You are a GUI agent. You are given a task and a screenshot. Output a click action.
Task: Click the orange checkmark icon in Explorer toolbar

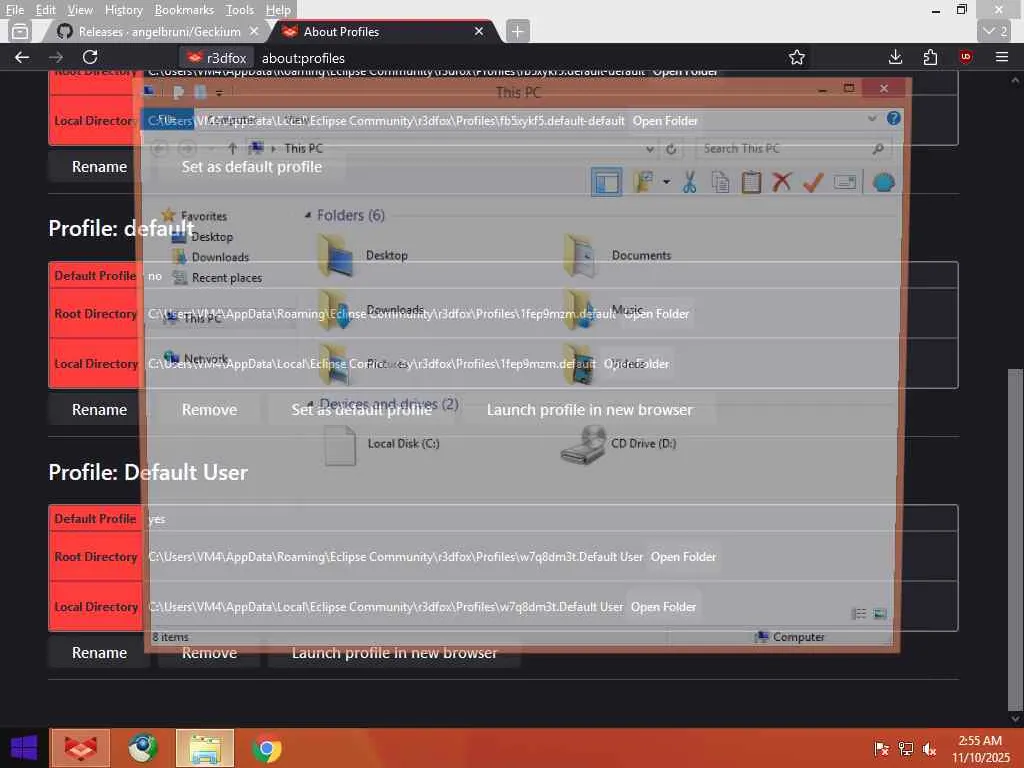(812, 182)
